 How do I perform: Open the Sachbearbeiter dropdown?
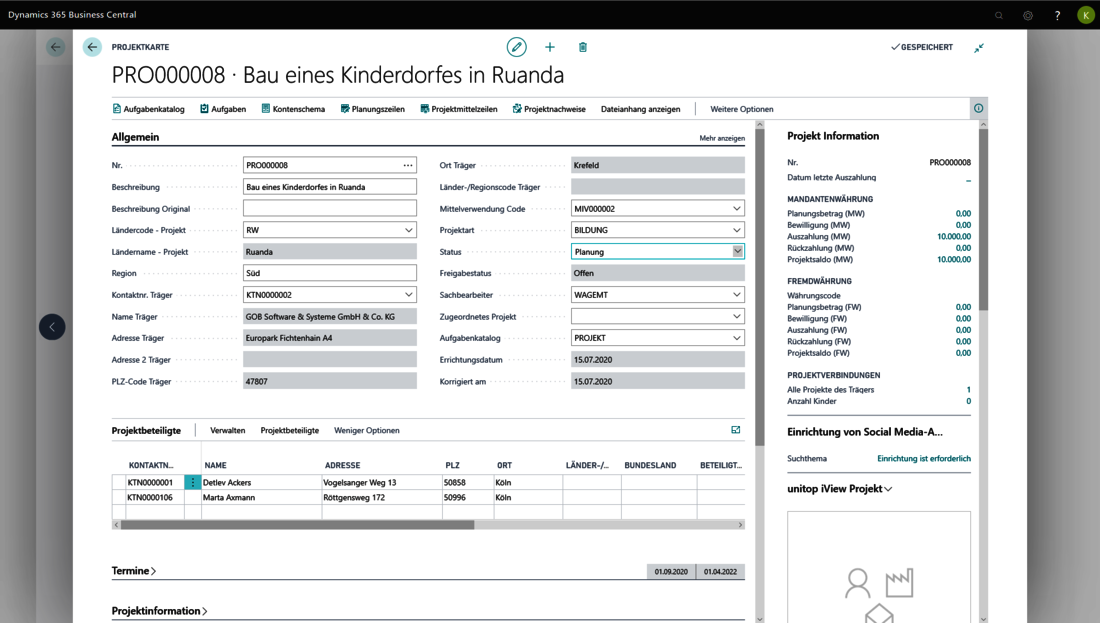click(x=737, y=295)
